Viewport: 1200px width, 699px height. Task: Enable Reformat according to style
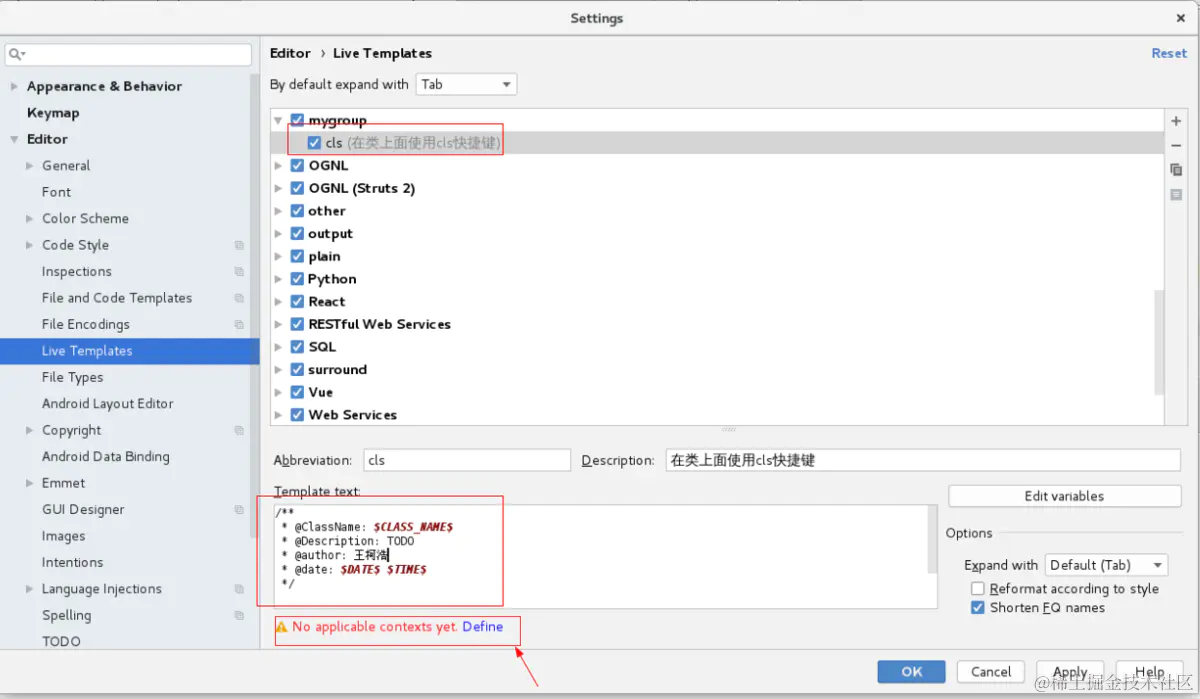(978, 589)
